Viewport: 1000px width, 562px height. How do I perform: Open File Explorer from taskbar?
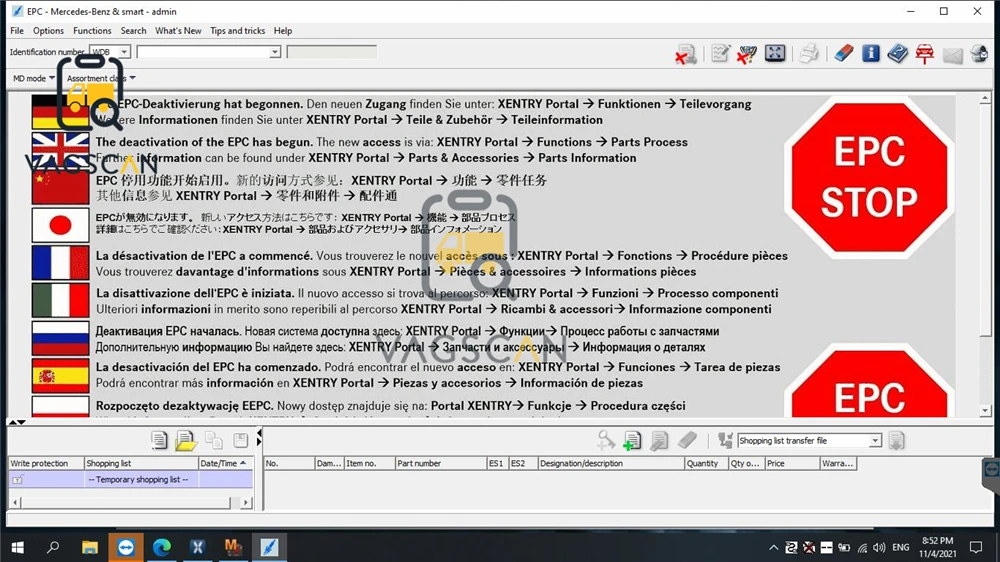[x=89, y=547]
